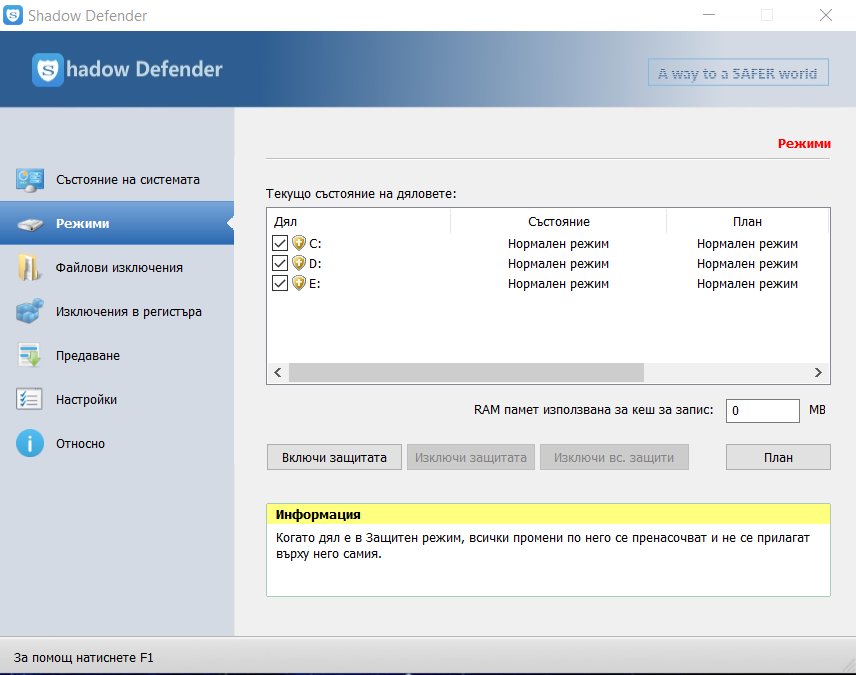Close the Shadow Defender window
The height and width of the screenshot is (675, 856).
[x=825, y=15]
